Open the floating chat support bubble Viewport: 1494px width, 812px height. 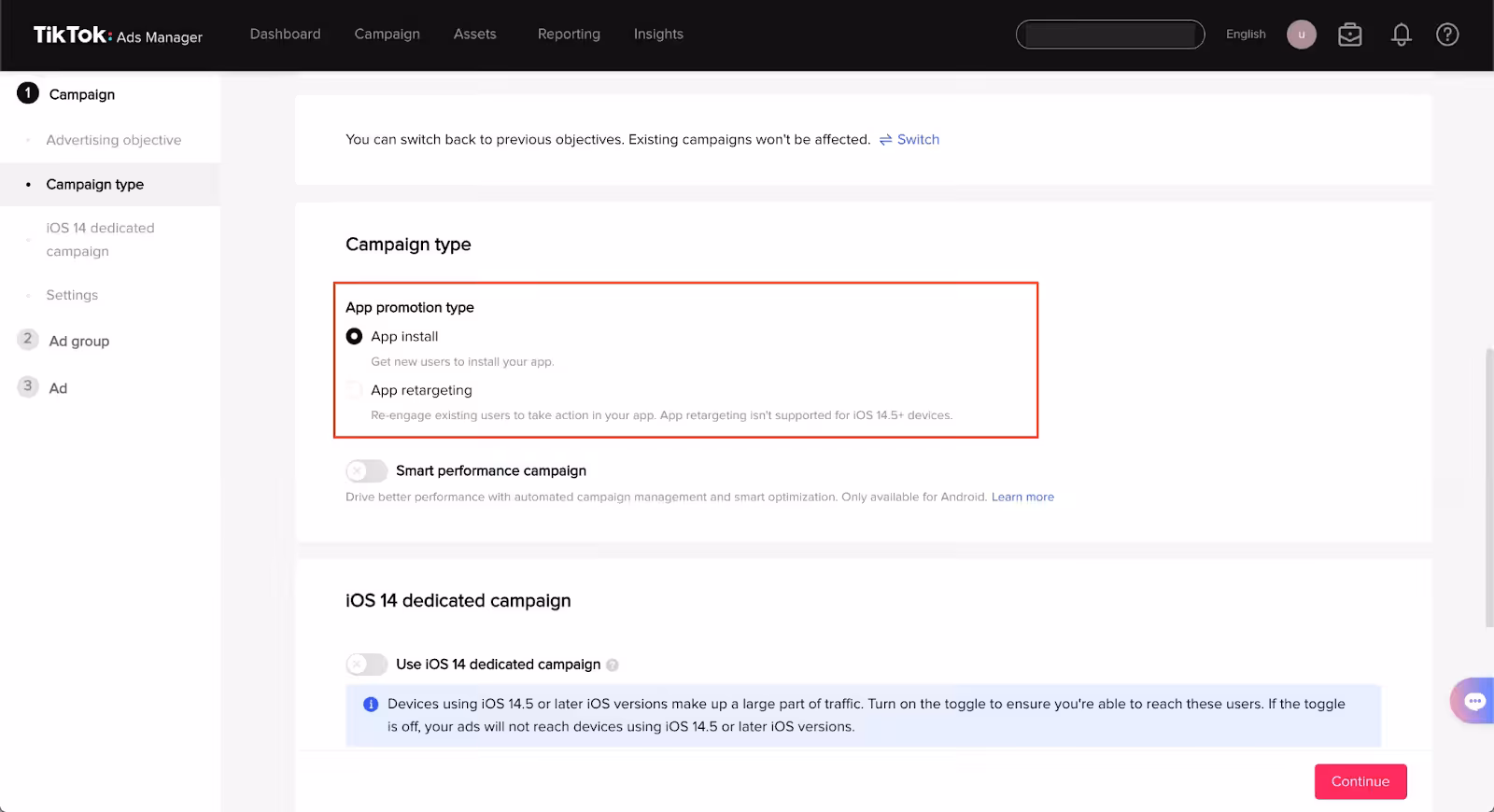pyautogui.click(x=1474, y=701)
